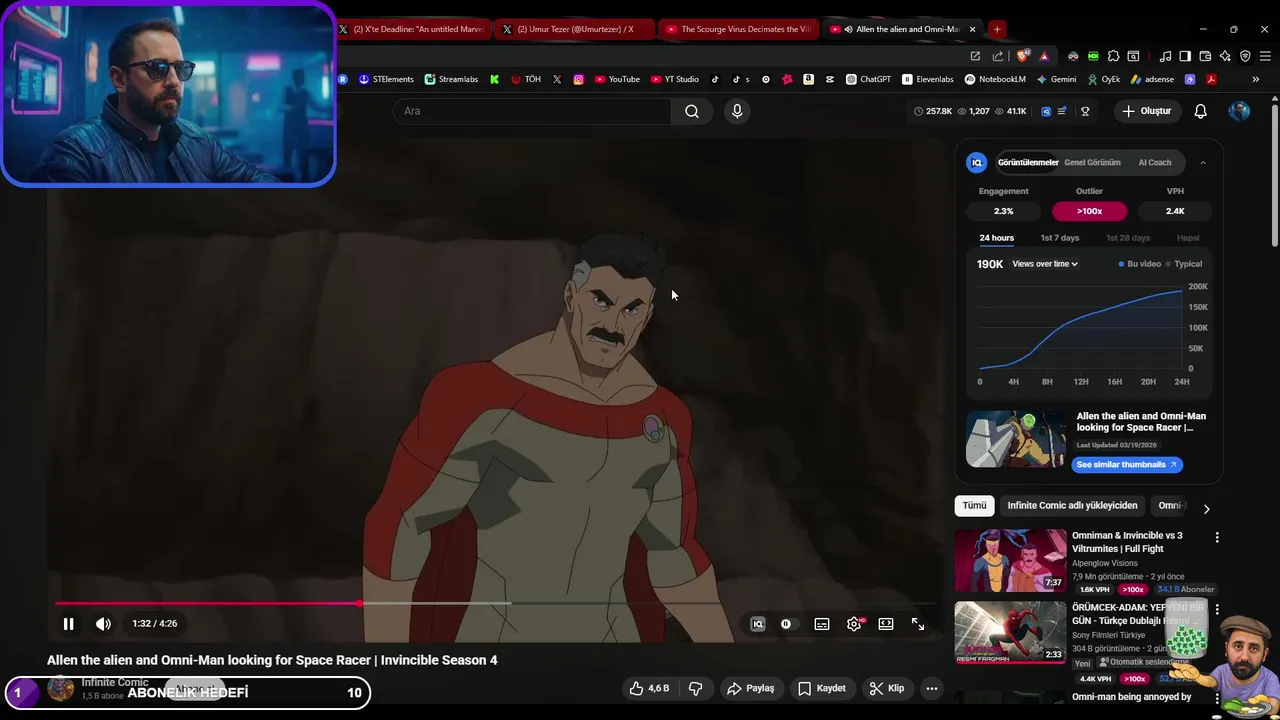The width and height of the screenshot is (1280, 720).
Task: Open YT Studio bookmark
Action: click(x=675, y=79)
